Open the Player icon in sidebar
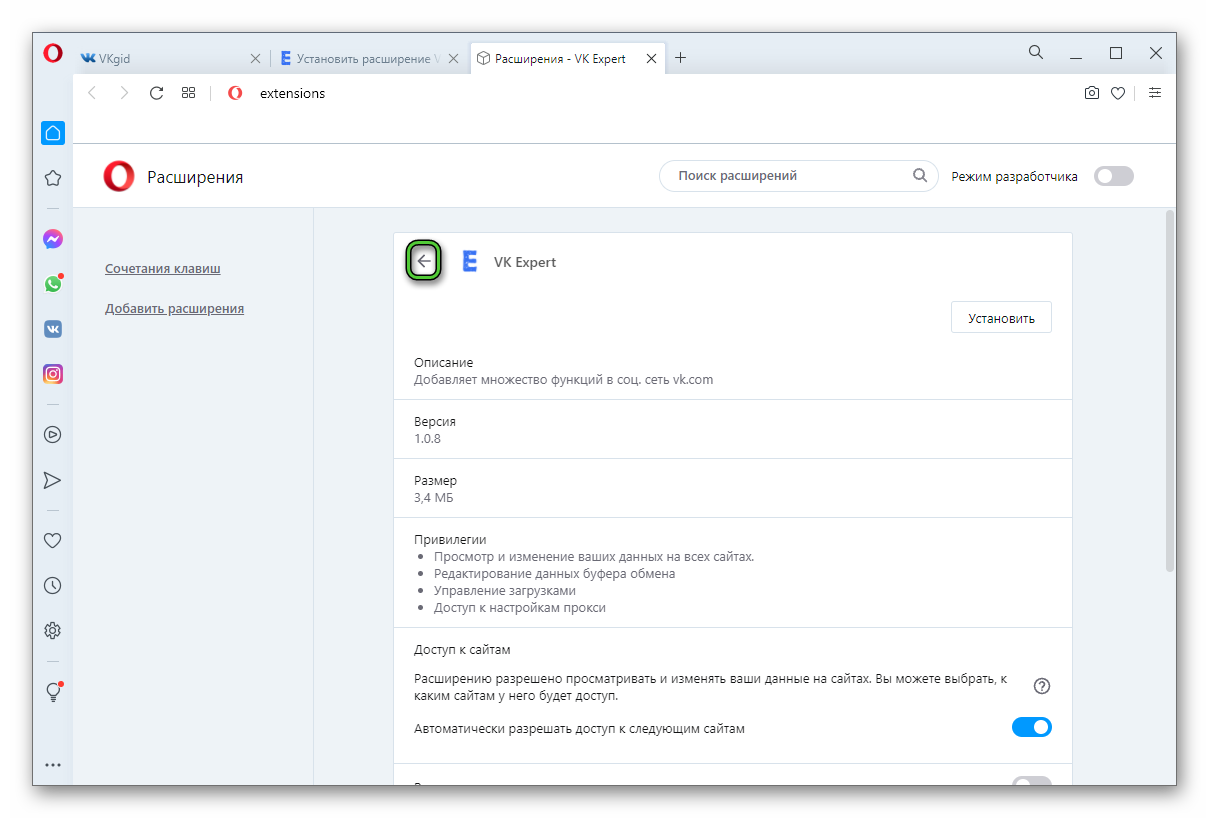Screen dimensions: 1209x818 pos(53,435)
